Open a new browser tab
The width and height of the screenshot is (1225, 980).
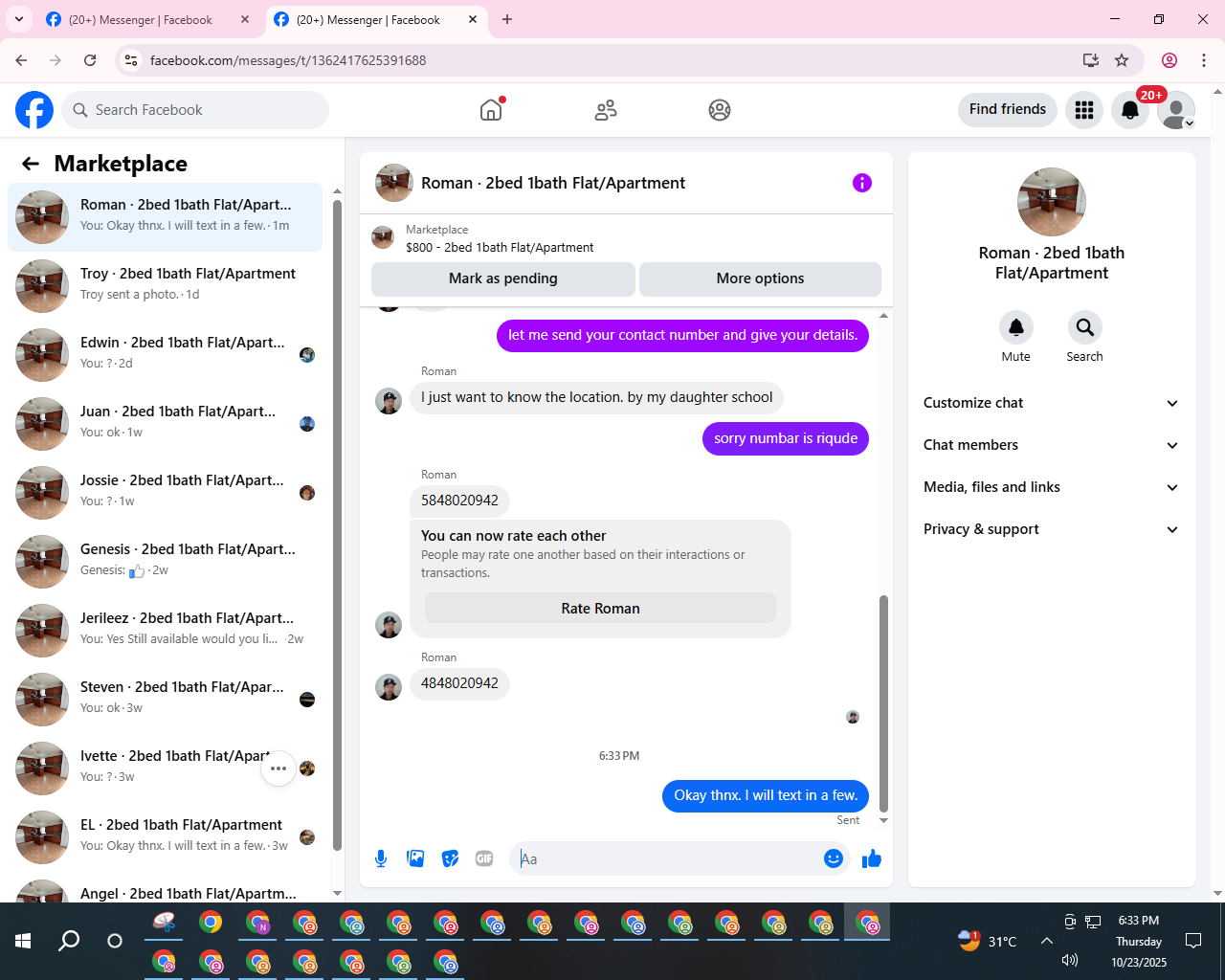507,19
